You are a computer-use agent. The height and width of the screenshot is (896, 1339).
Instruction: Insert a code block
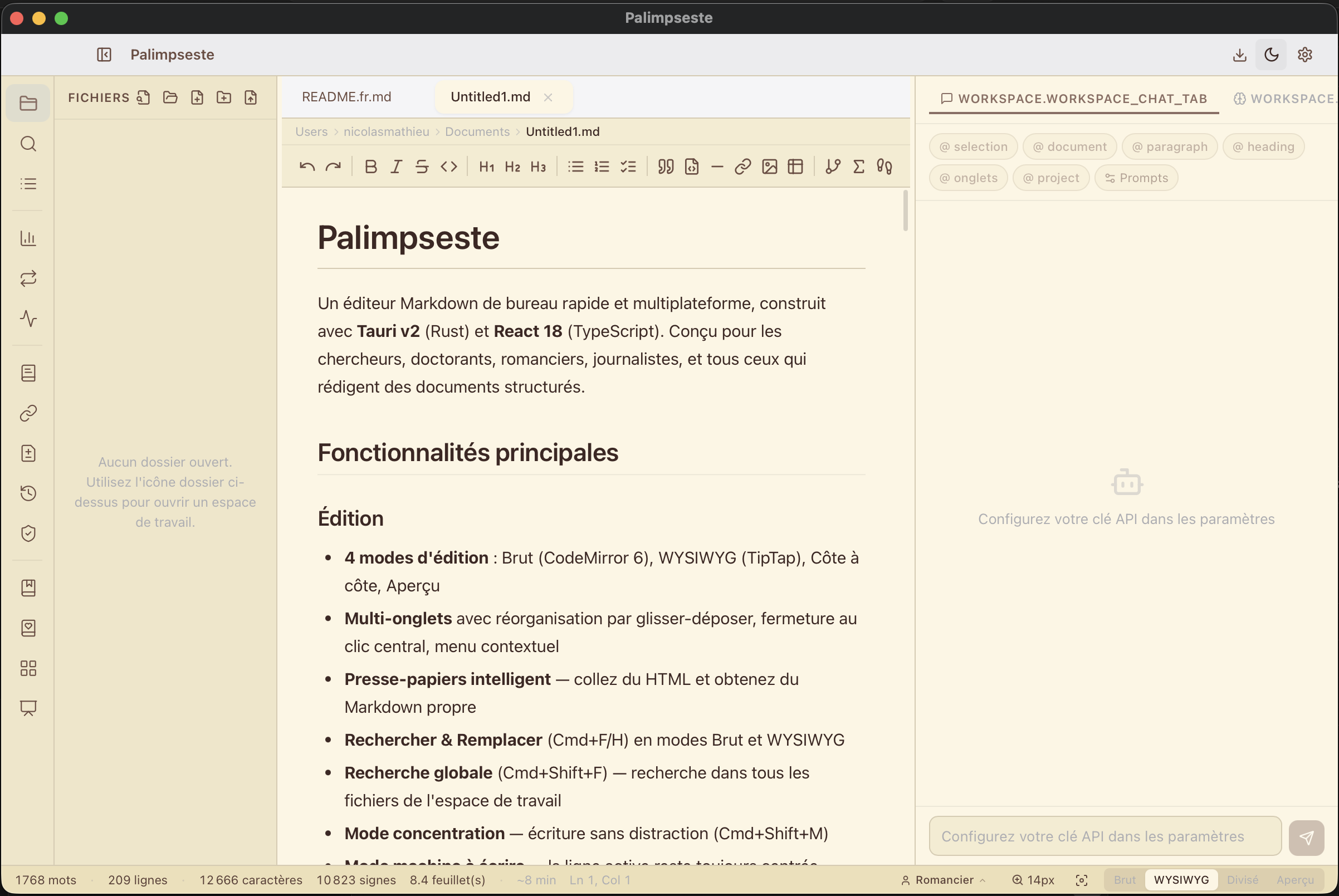(x=692, y=167)
